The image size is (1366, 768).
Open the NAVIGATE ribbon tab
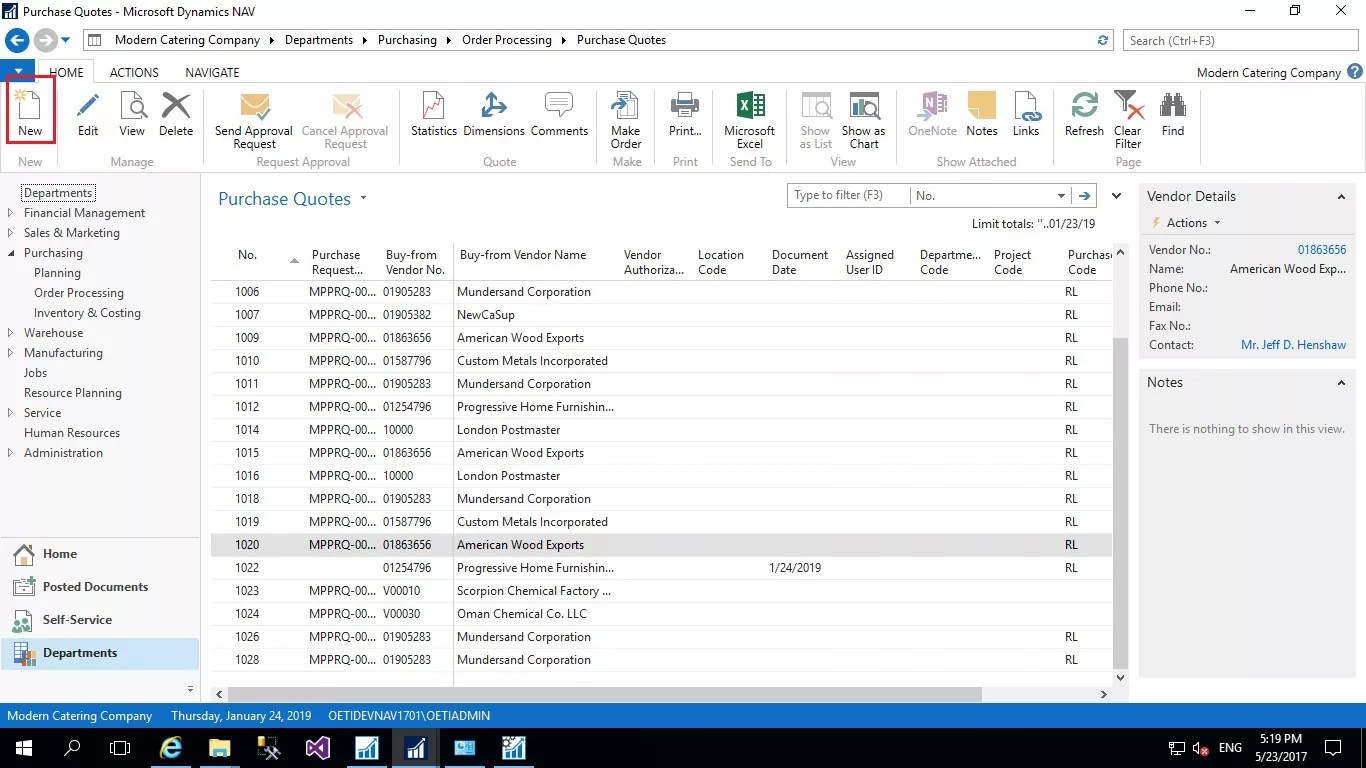211,72
